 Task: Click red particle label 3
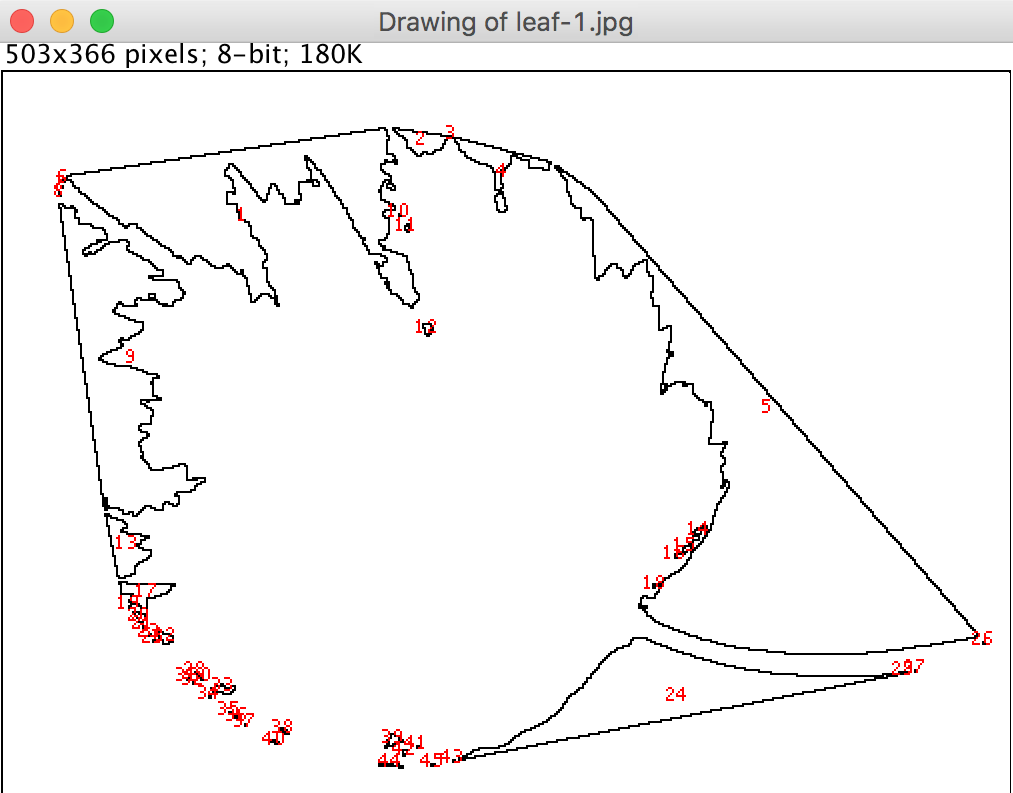coord(450,132)
